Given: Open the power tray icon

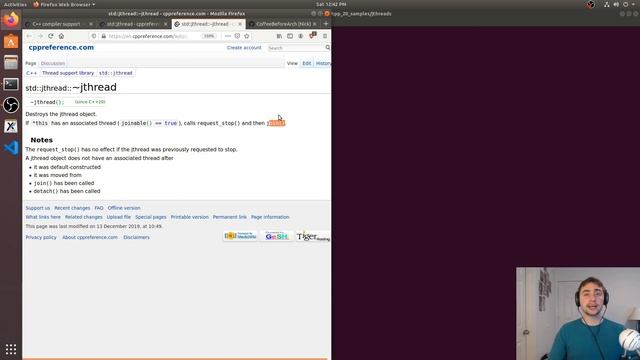Looking at the screenshot, I should tap(626, 4).
